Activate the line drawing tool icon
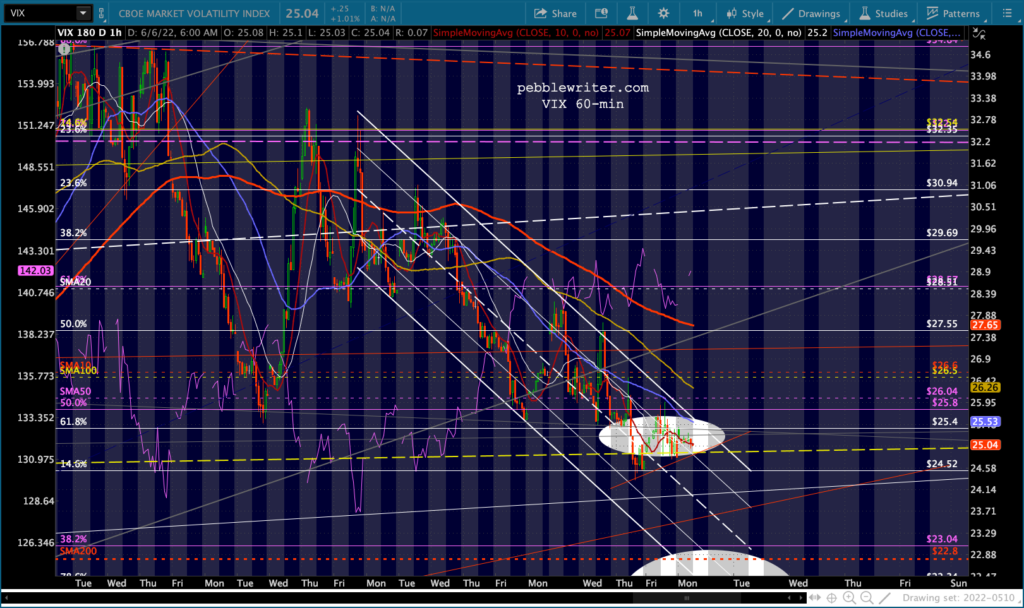Image resolution: width=1024 pixels, height=608 pixels. pos(884,598)
